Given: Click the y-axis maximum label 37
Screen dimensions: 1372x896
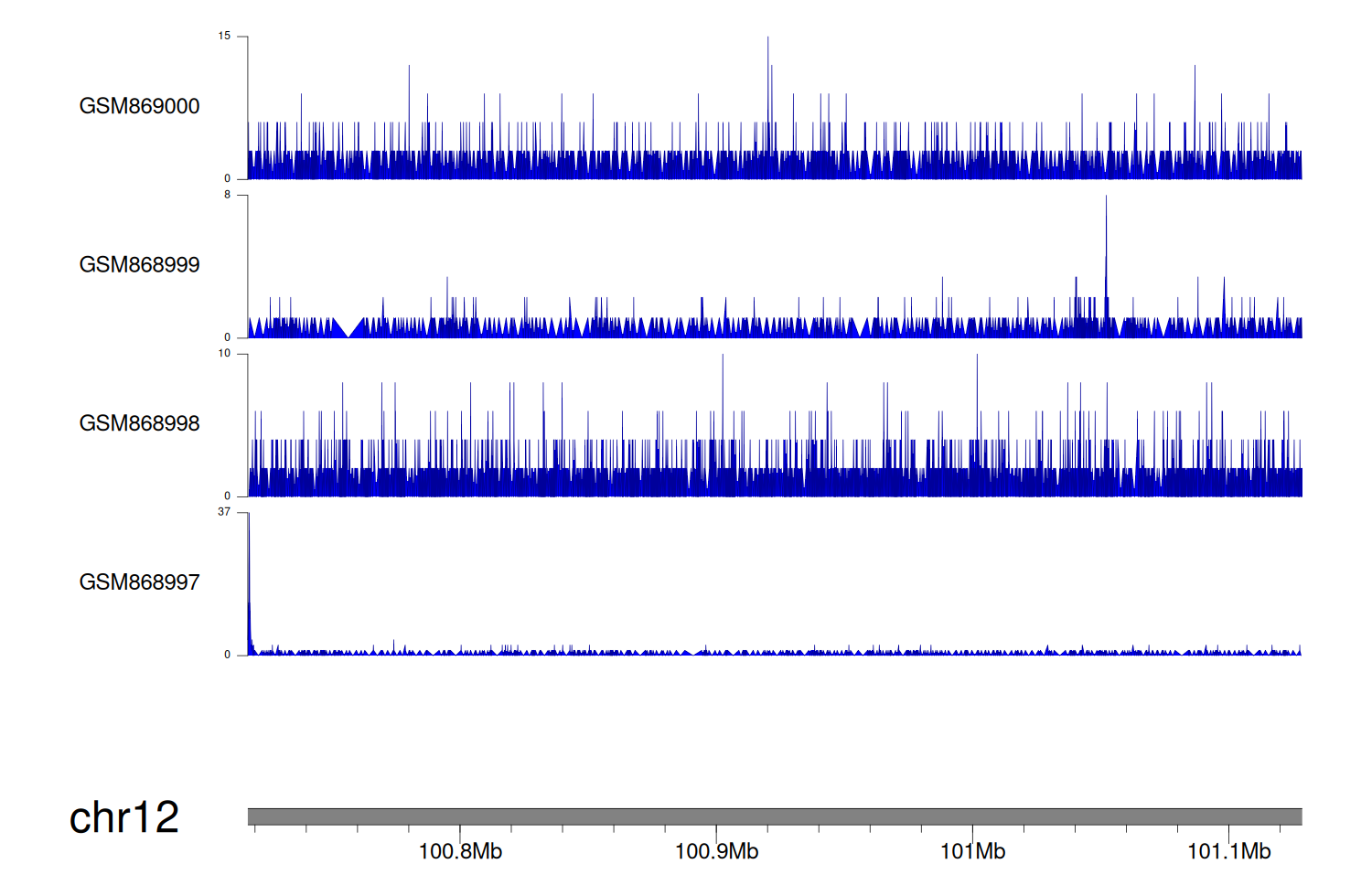Looking at the screenshot, I should pos(224,512).
